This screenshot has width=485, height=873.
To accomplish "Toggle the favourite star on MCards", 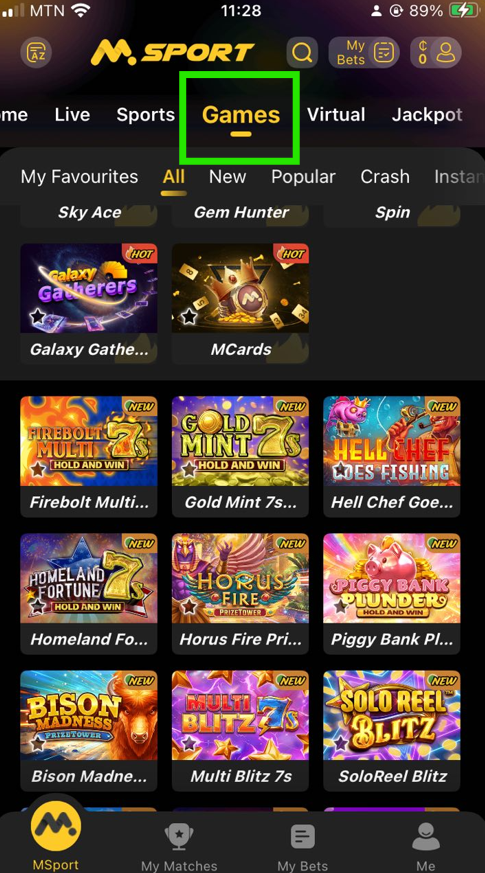I will [x=189, y=317].
